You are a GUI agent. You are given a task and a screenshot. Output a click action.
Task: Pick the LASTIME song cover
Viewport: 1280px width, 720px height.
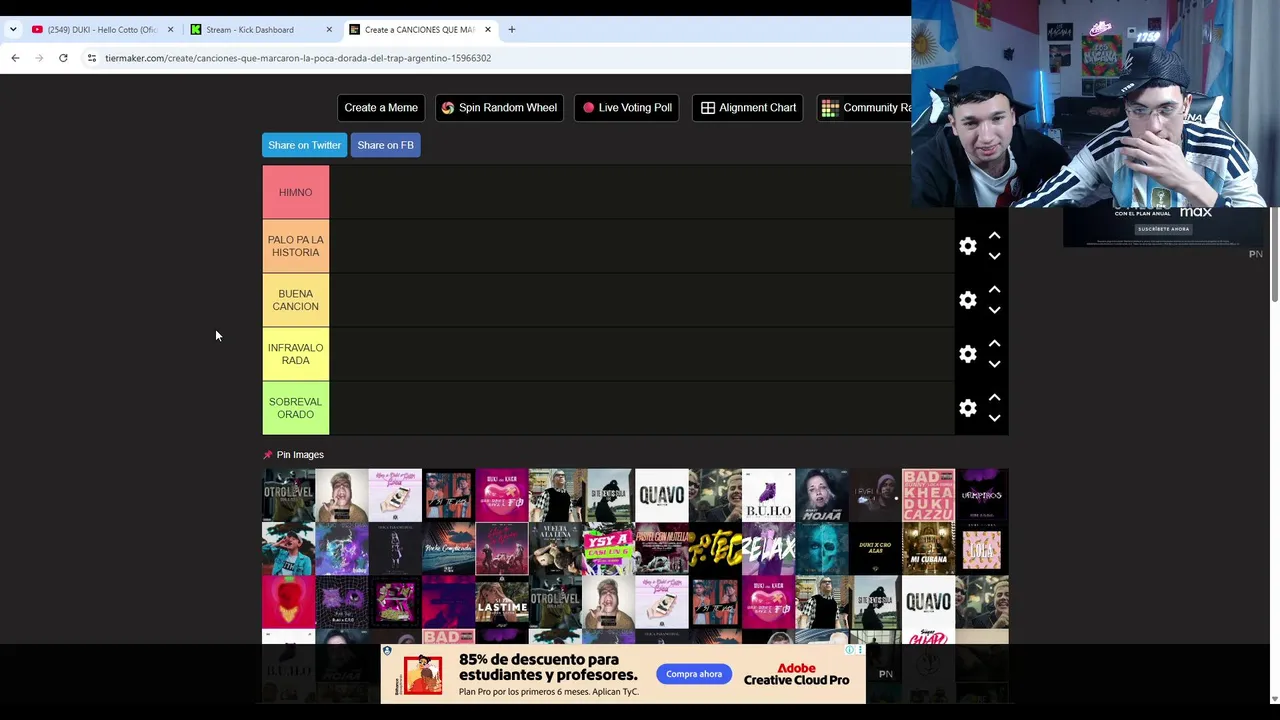click(x=502, y=602)
